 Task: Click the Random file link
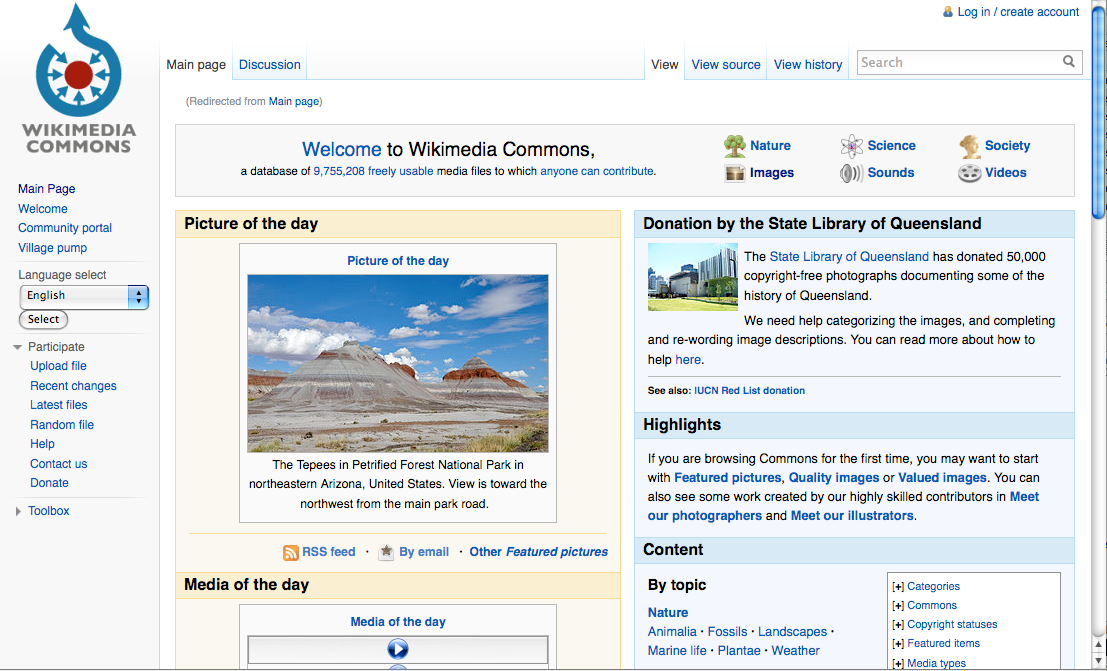[x=61, y=424]
